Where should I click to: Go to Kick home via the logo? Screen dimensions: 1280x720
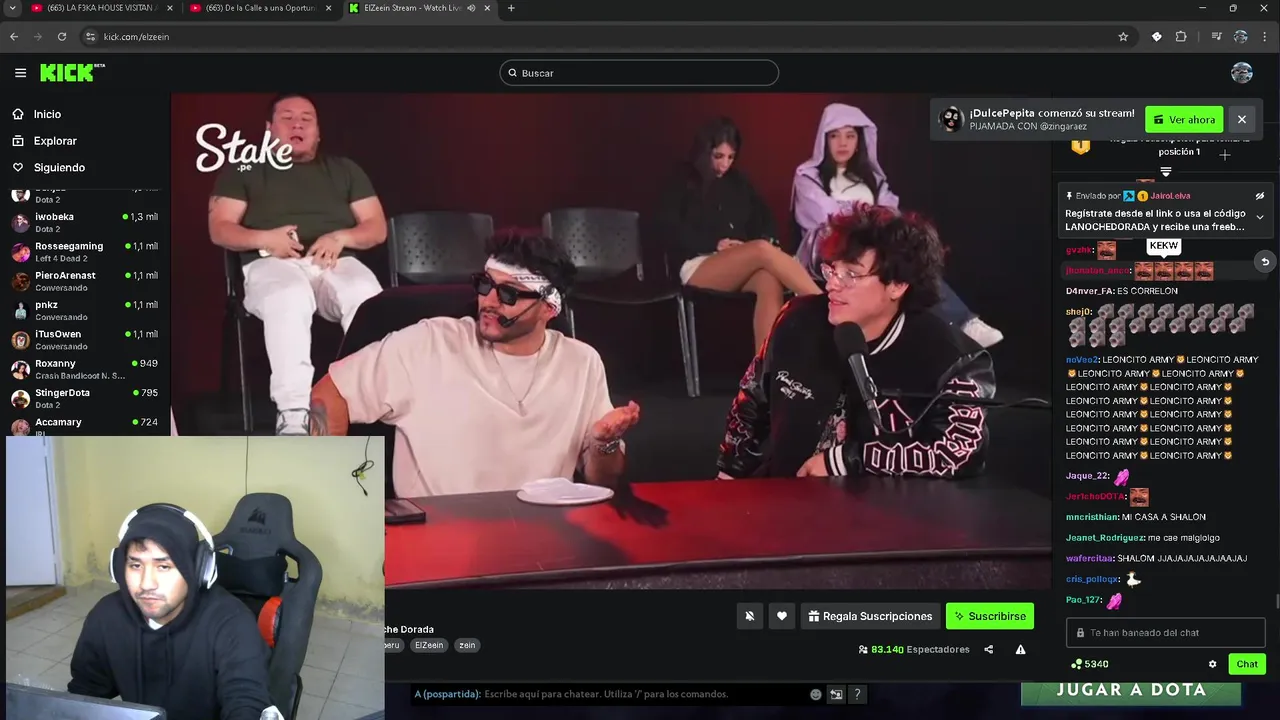coord(72,72)
